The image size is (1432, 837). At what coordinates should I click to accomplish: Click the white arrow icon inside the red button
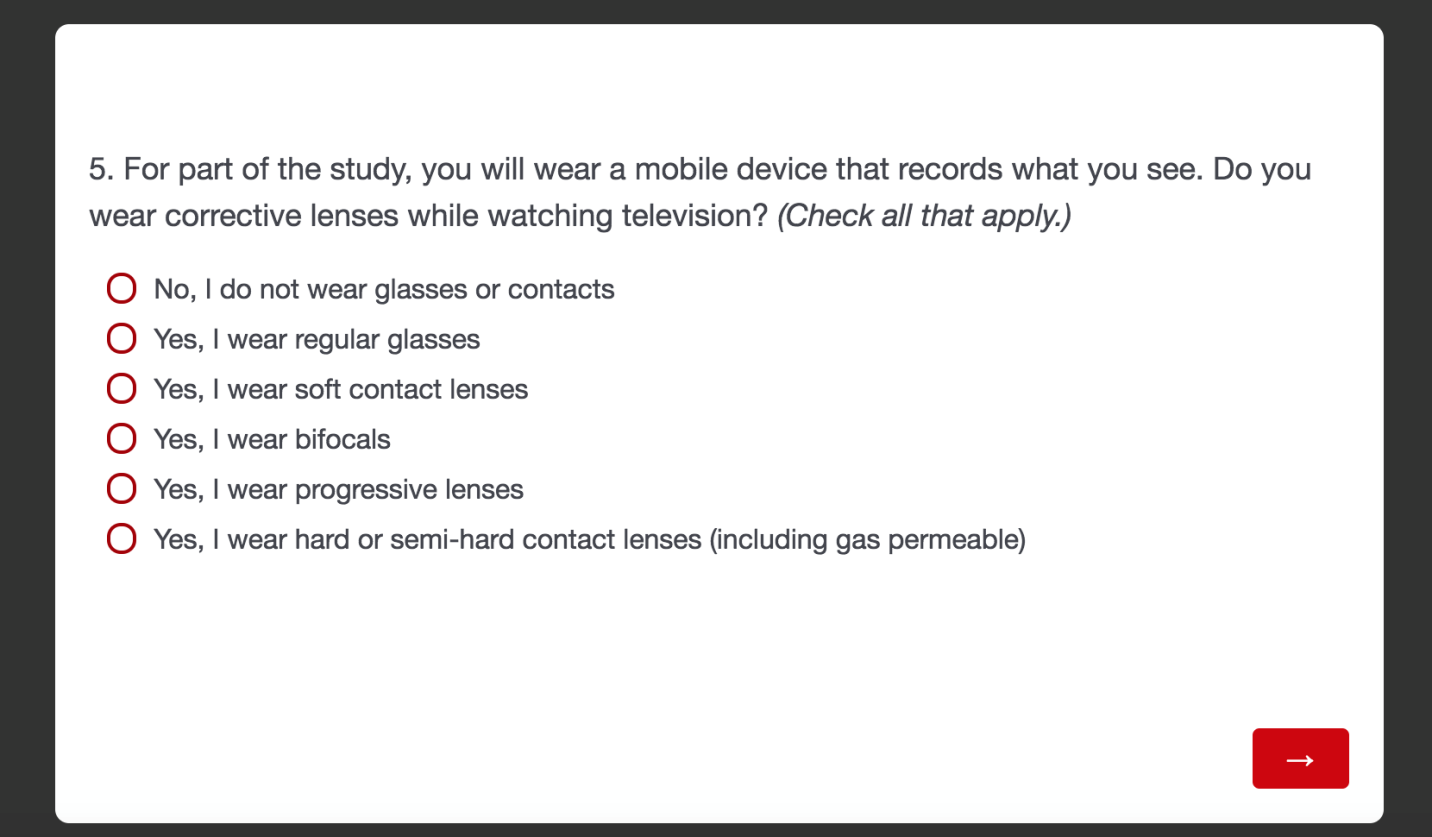1300,759
